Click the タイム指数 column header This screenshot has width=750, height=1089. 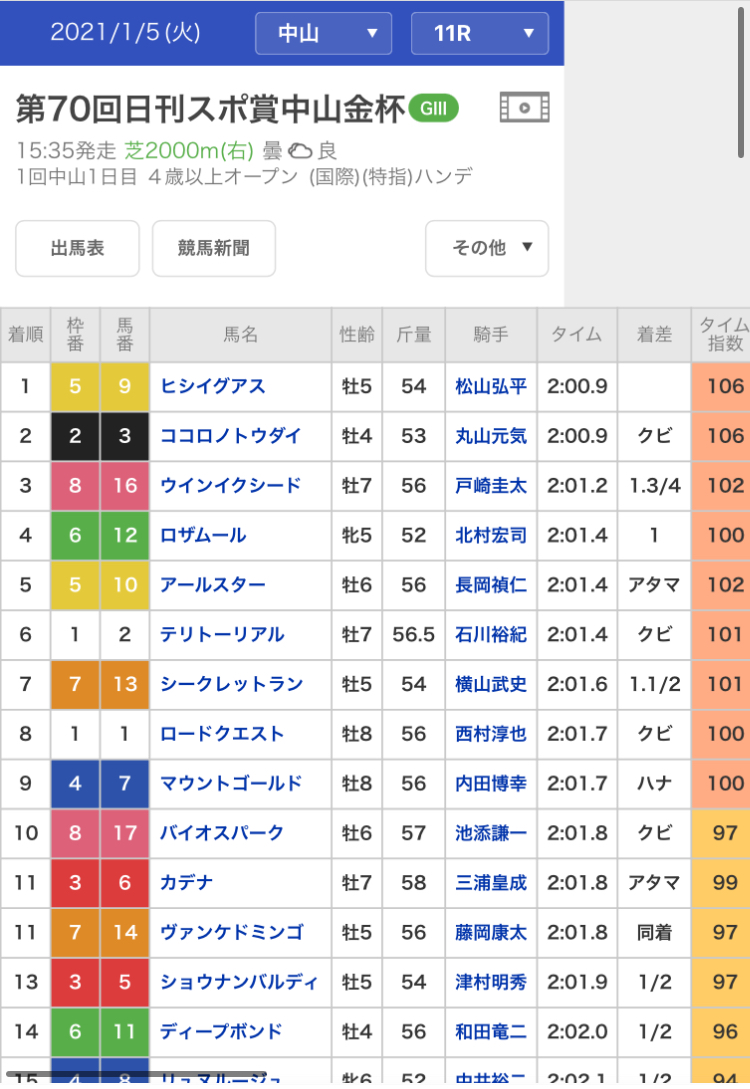[x=720, y=335]
